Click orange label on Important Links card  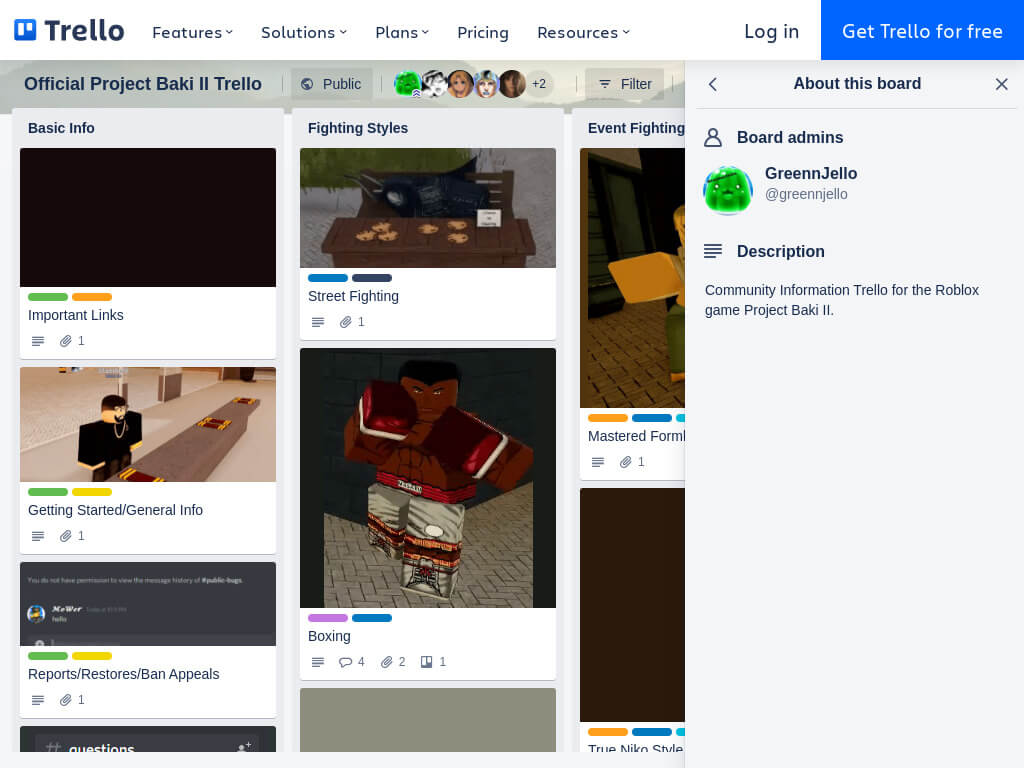coord(92,297)
